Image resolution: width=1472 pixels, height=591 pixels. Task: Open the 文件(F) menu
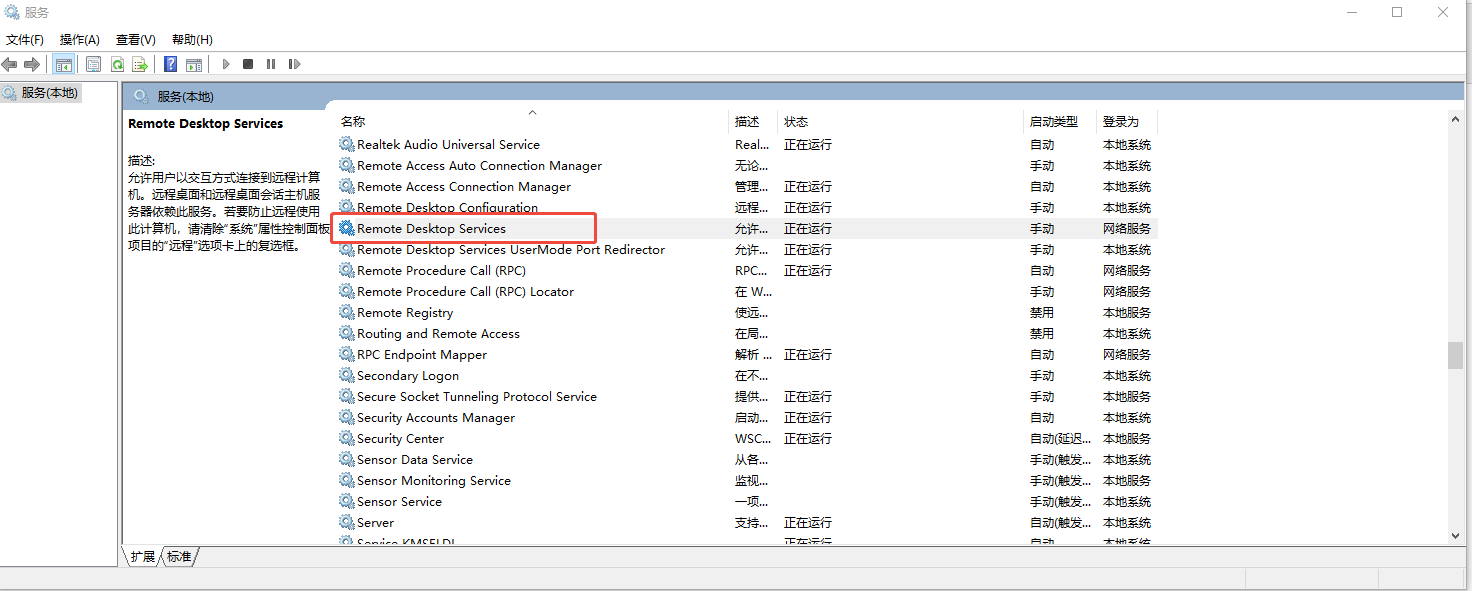[25, 40]
